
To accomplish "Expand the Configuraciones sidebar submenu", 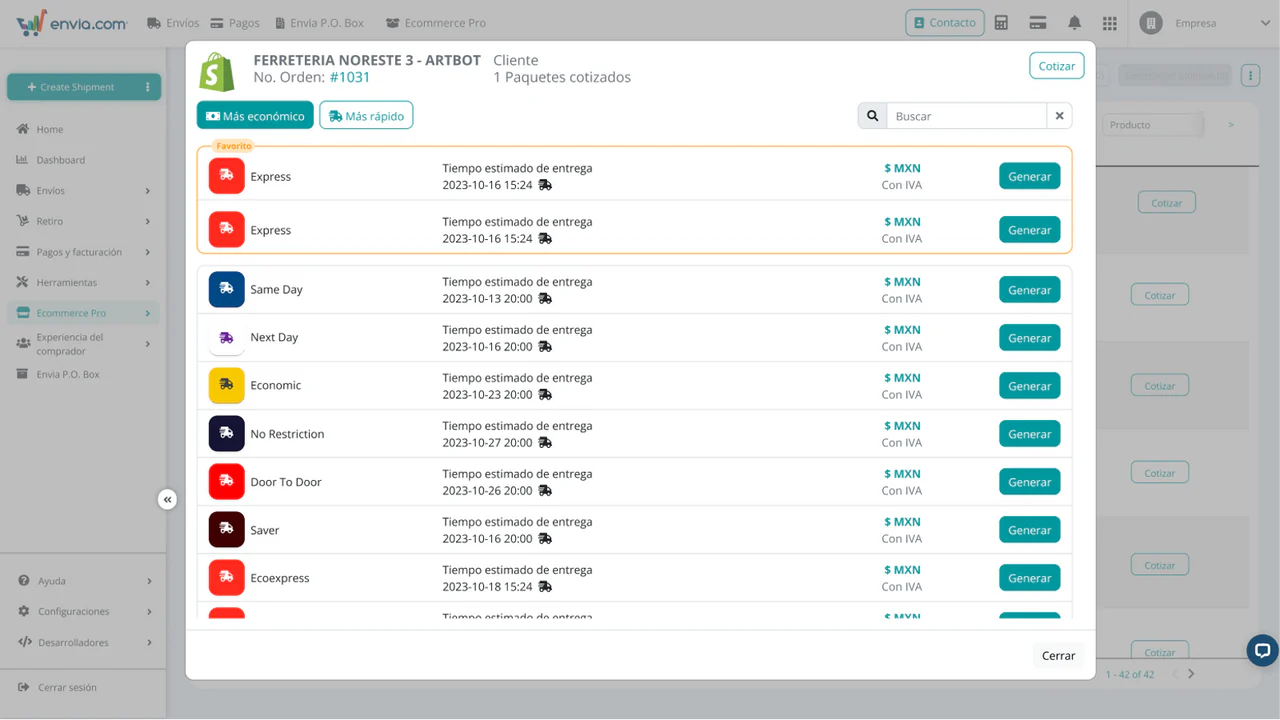I will [x=149, y=612].
